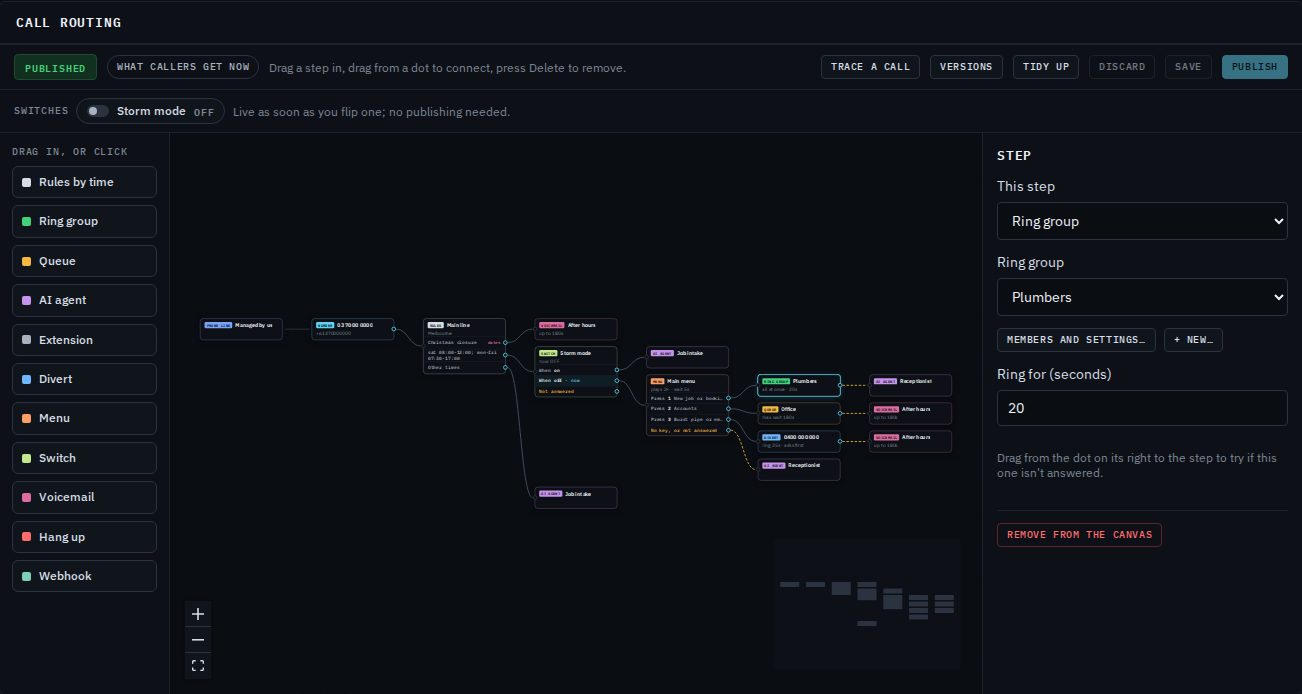Add a Webhook step
Image resolution: width=1302 pixels, height=694 pixels.
pos(84,576)
